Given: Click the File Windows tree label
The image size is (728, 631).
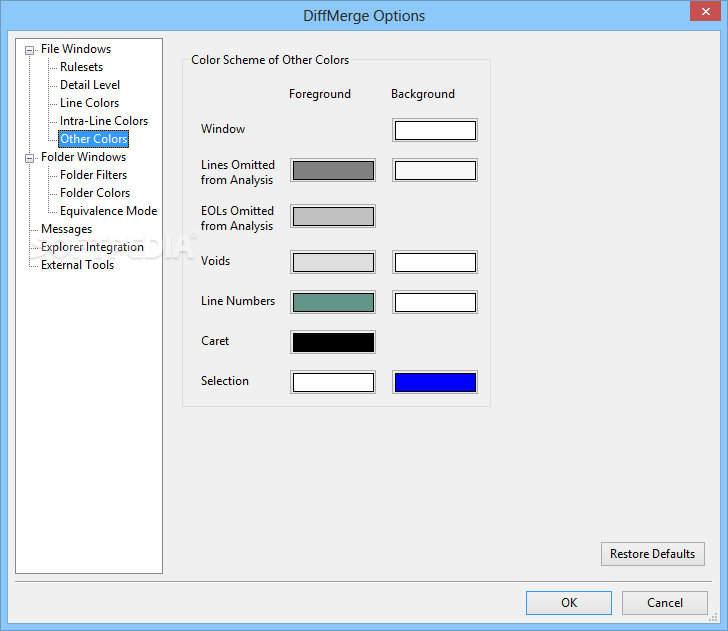Looking at the screenshot, I should (x=76, y=49).
